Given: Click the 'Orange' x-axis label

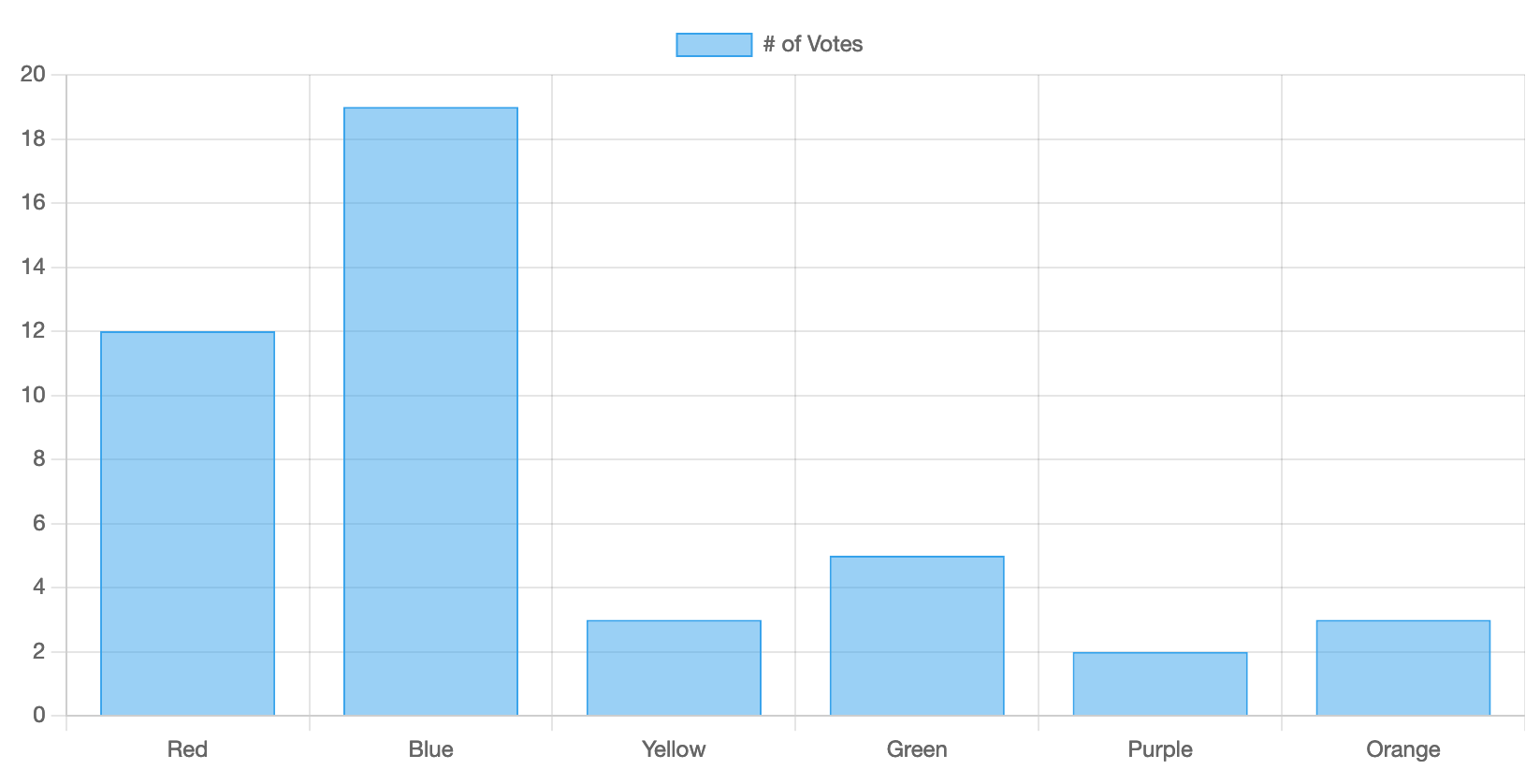Looking at the screenshot, I should pyautogui.click(x=1402, y=749).
